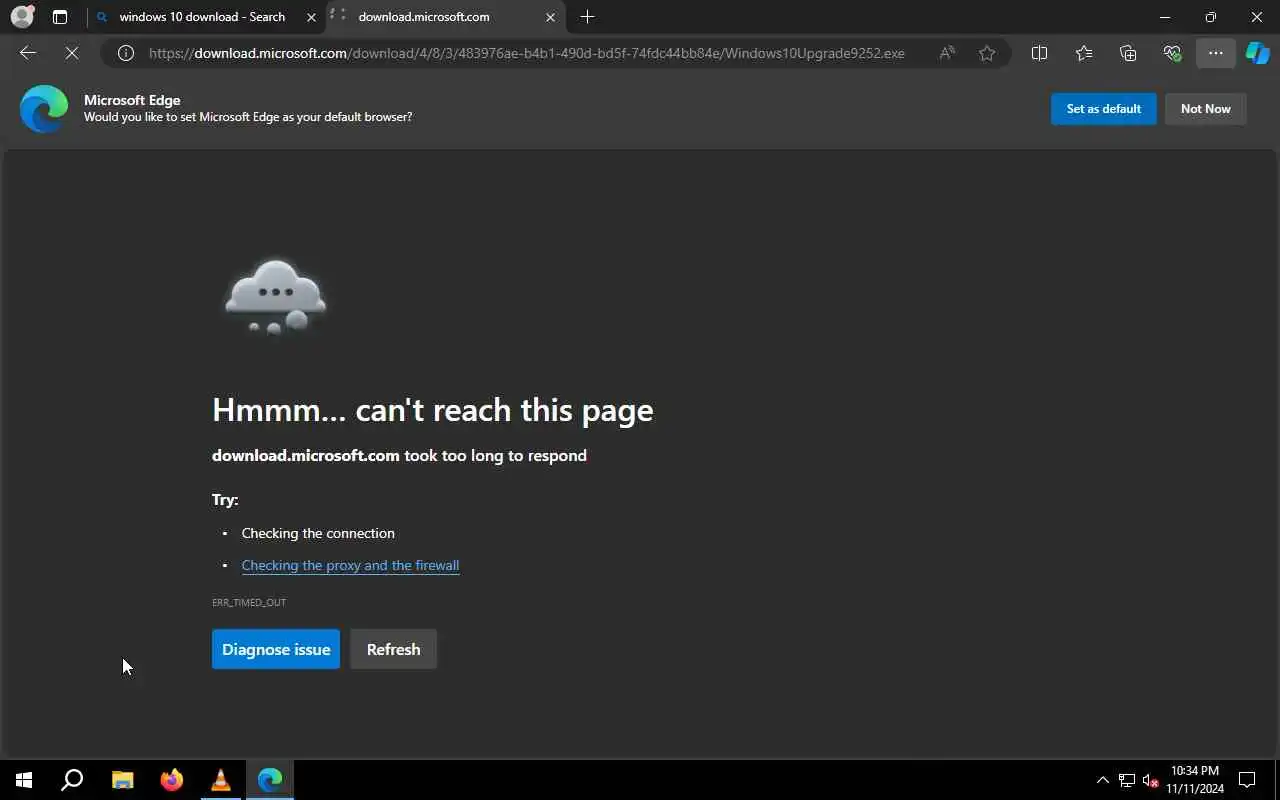Close the windows 10 download - Search tab
This screenshot has width=1280, height=800.
point(312,17)
